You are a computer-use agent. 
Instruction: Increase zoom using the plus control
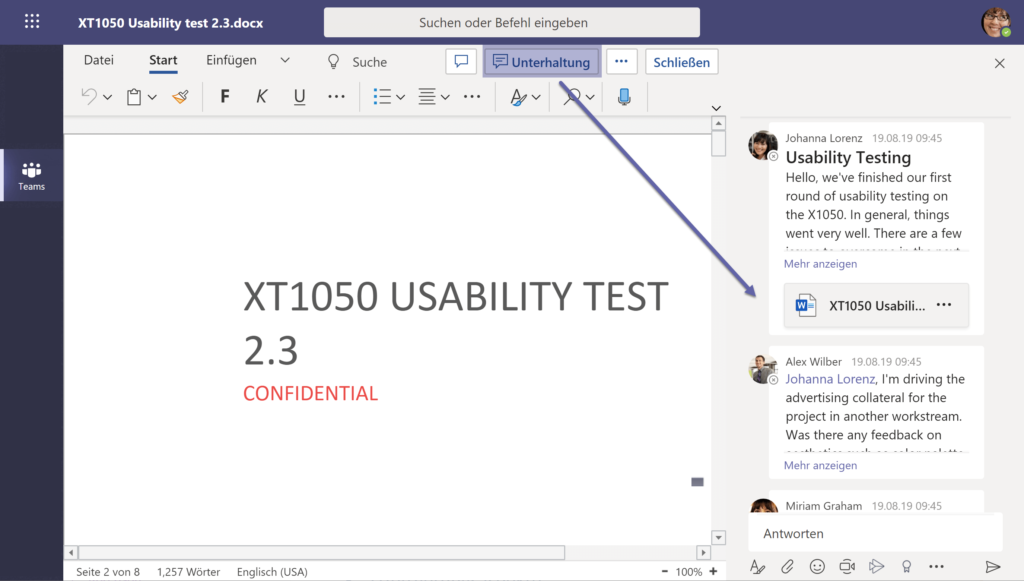coord(711,571)
